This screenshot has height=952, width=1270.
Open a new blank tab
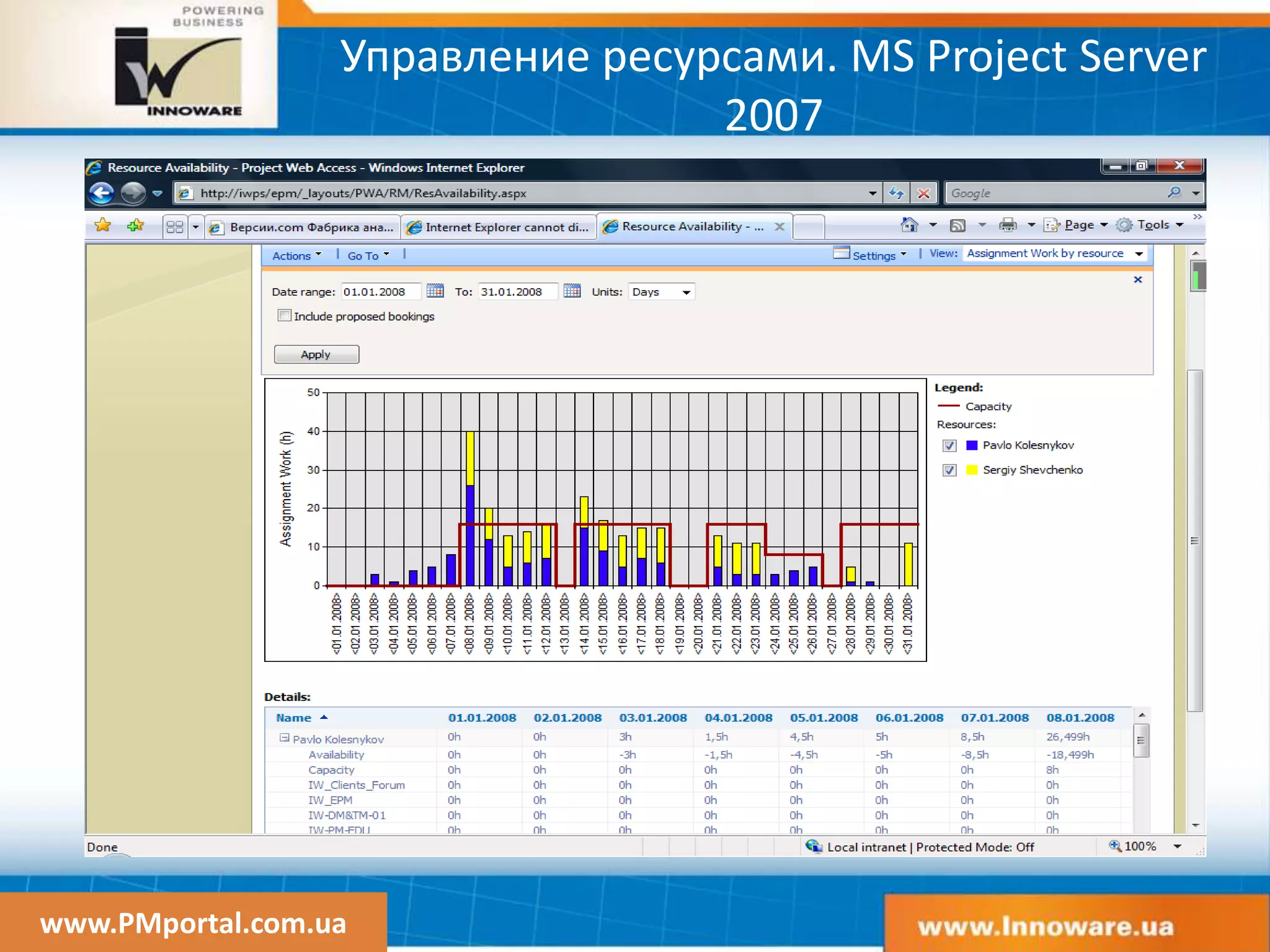pos(809,227)
